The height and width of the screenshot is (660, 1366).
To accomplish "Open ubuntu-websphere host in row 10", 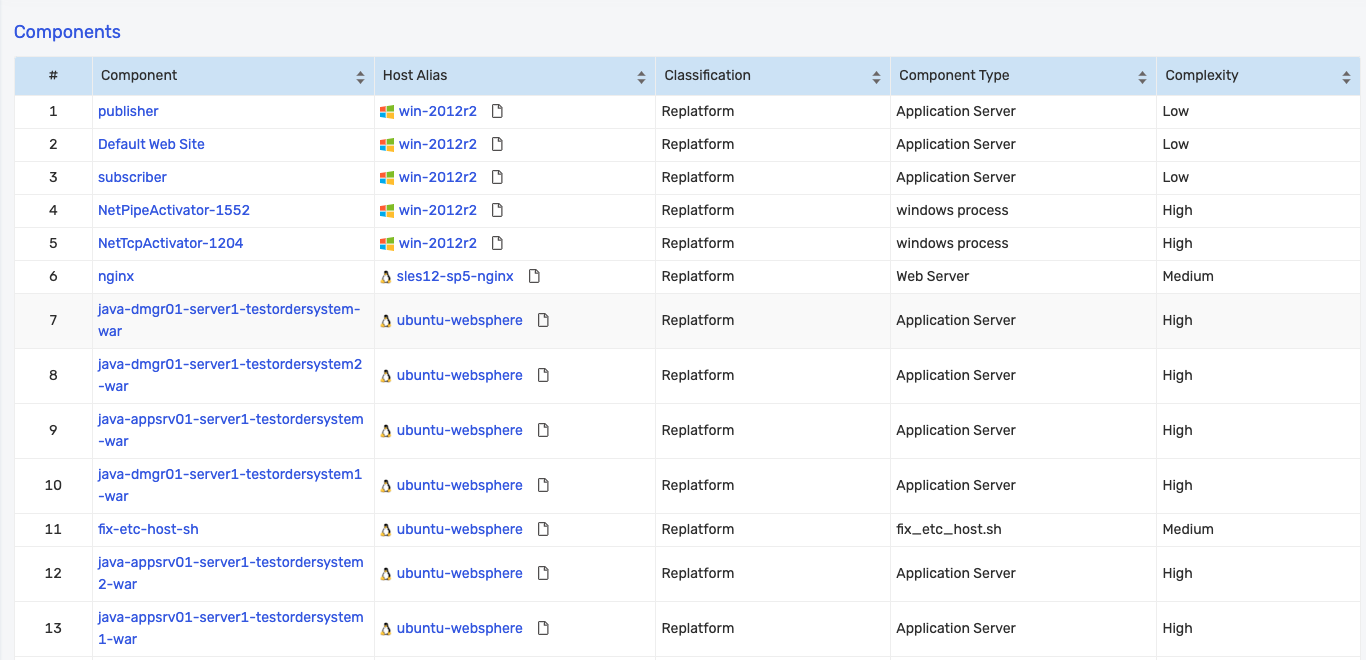I will pos(460,485).
